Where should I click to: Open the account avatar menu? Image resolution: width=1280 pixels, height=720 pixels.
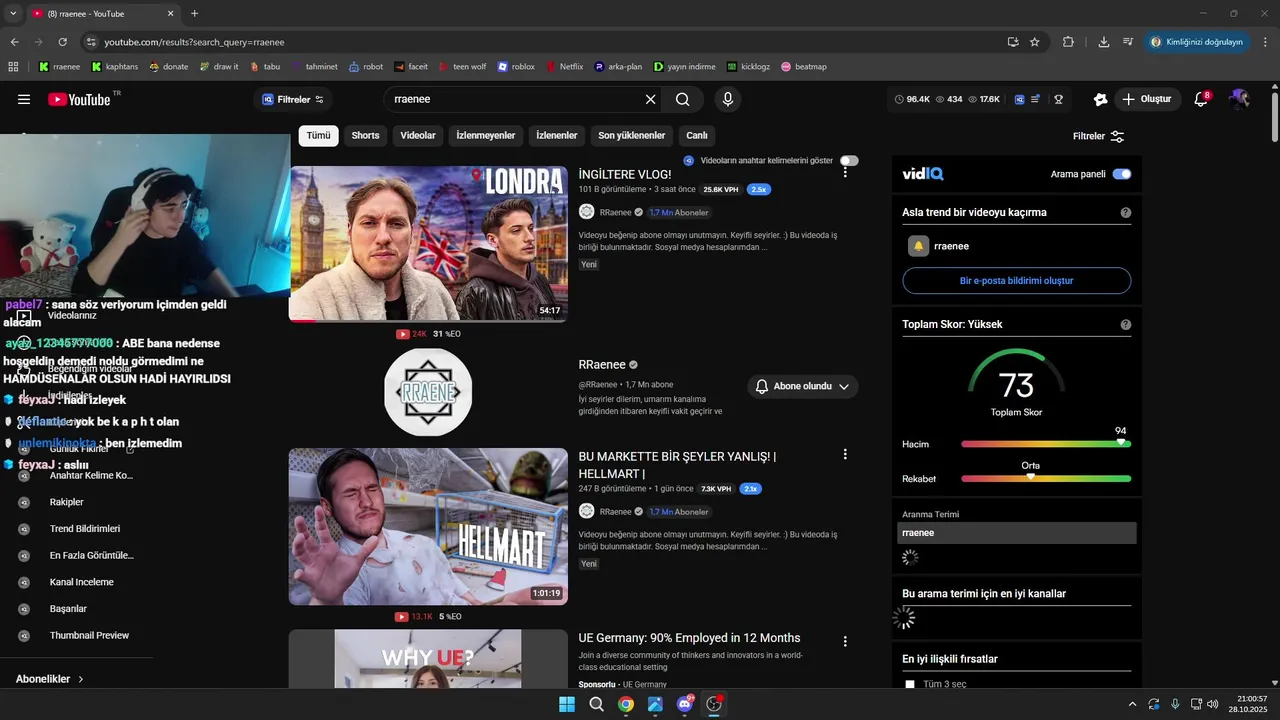coord(1240,99)
